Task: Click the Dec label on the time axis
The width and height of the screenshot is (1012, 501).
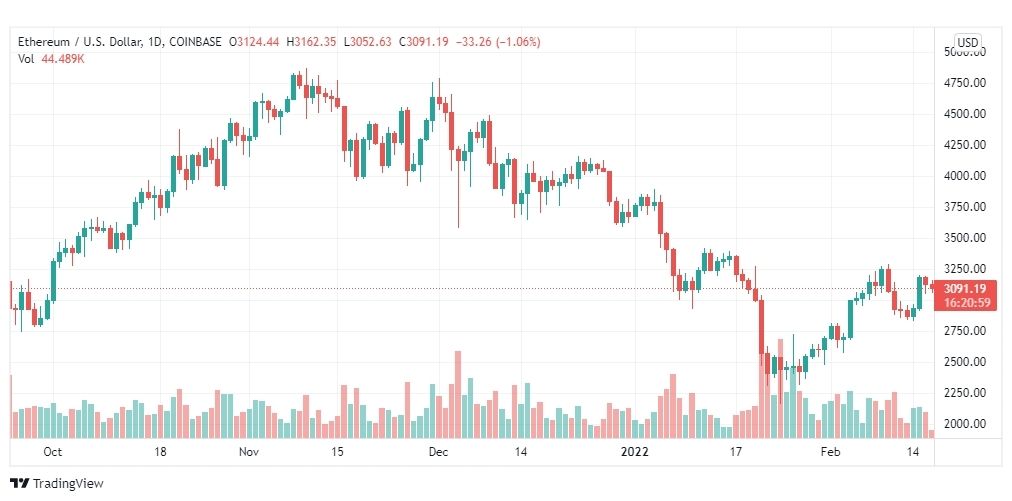Action: point(438,452)
